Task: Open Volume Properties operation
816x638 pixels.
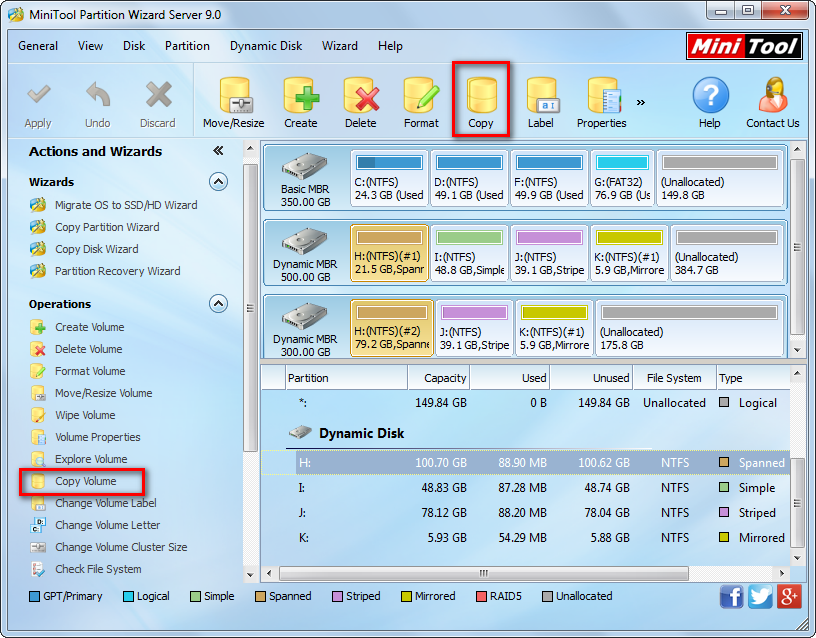Action: (x=85, y=437)
